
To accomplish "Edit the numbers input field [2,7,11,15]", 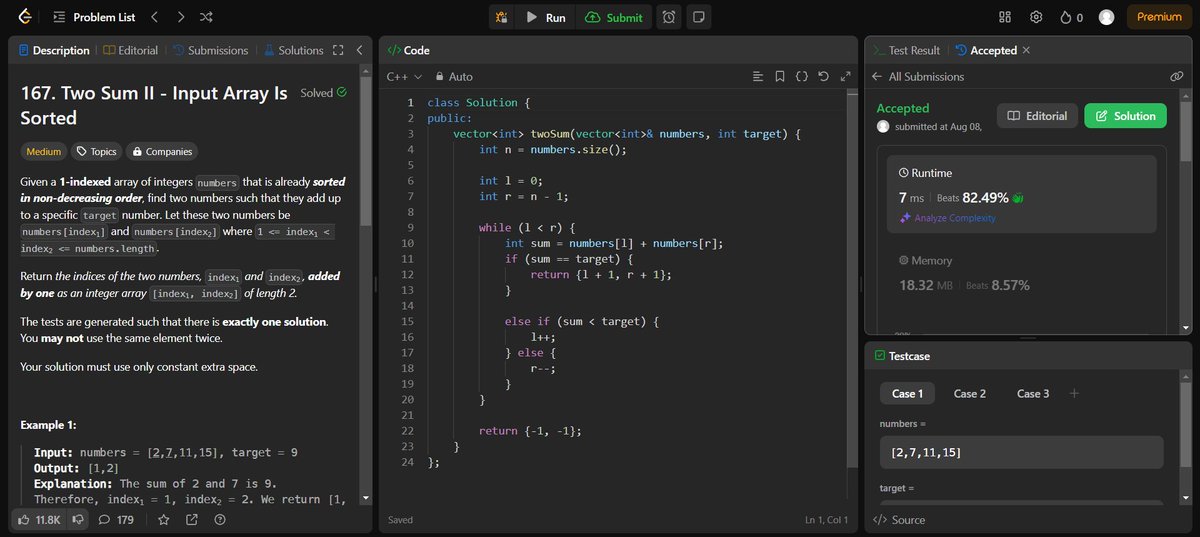I will (1021, 452).
